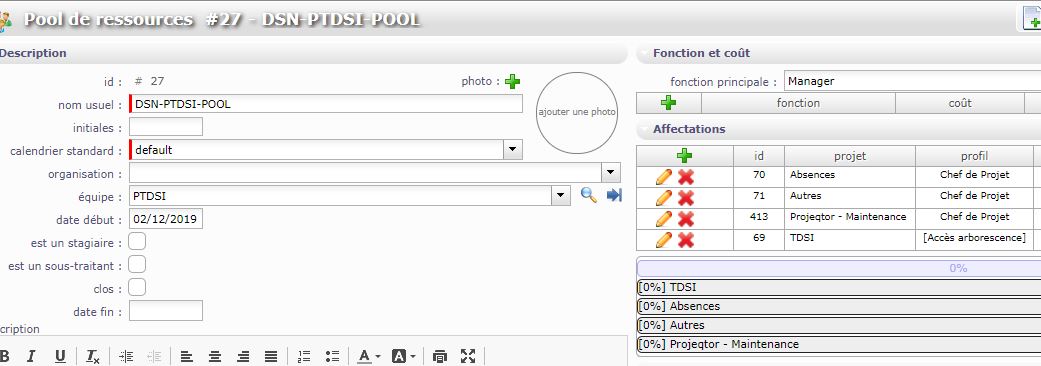Check the 'est un stagiaire' checkbox
The height and width of the screenshot is (366, 1041).
[137, 242]
